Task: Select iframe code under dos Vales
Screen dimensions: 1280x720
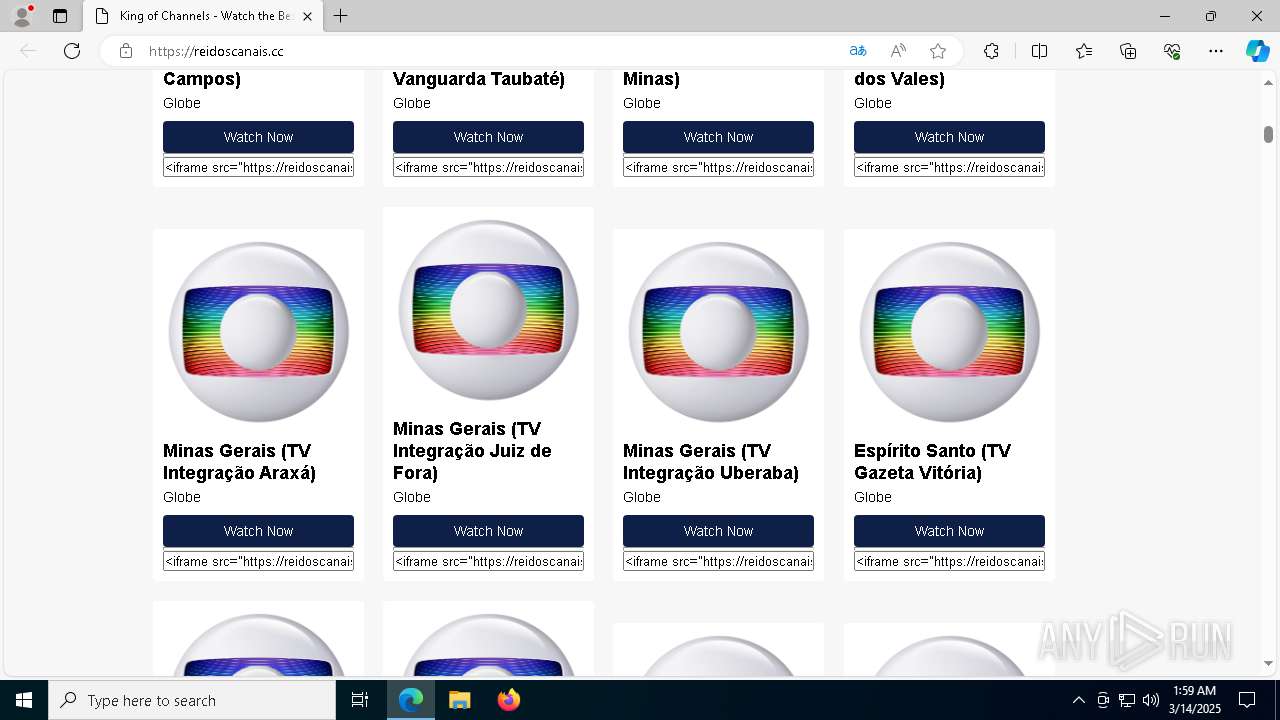Action: point(949,167)
